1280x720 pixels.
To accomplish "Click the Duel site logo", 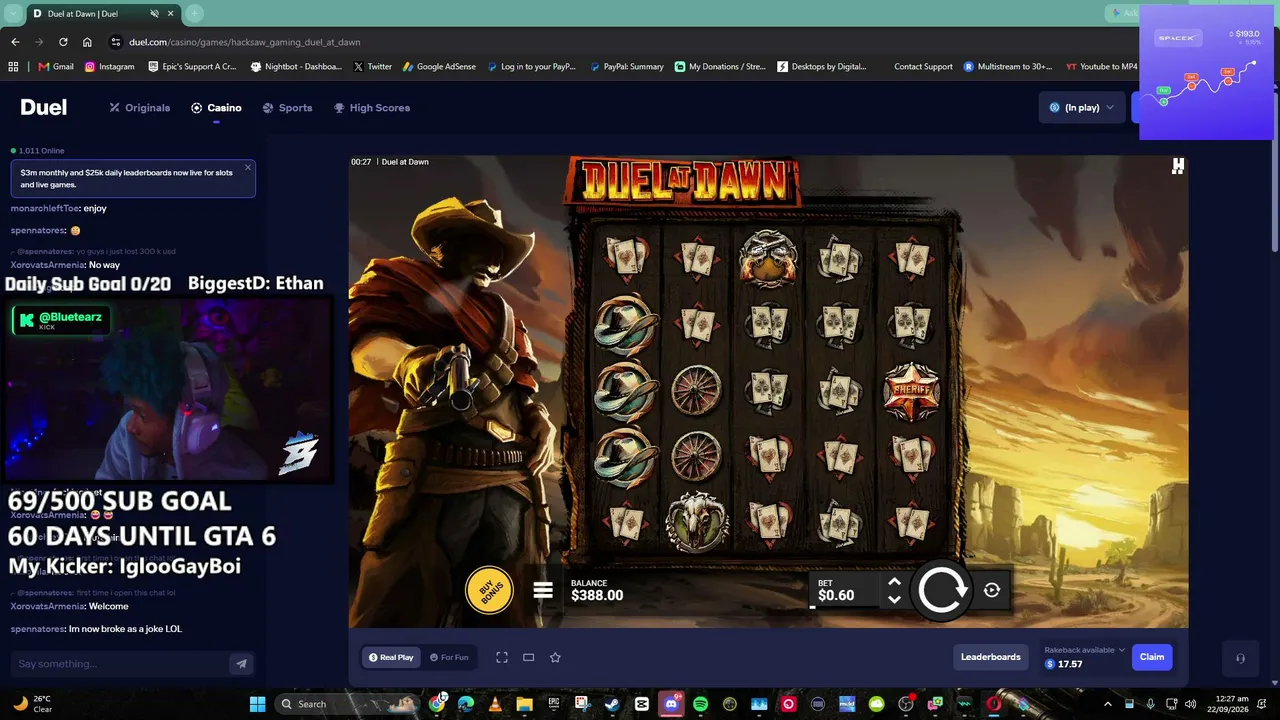I will pos(44,107).
